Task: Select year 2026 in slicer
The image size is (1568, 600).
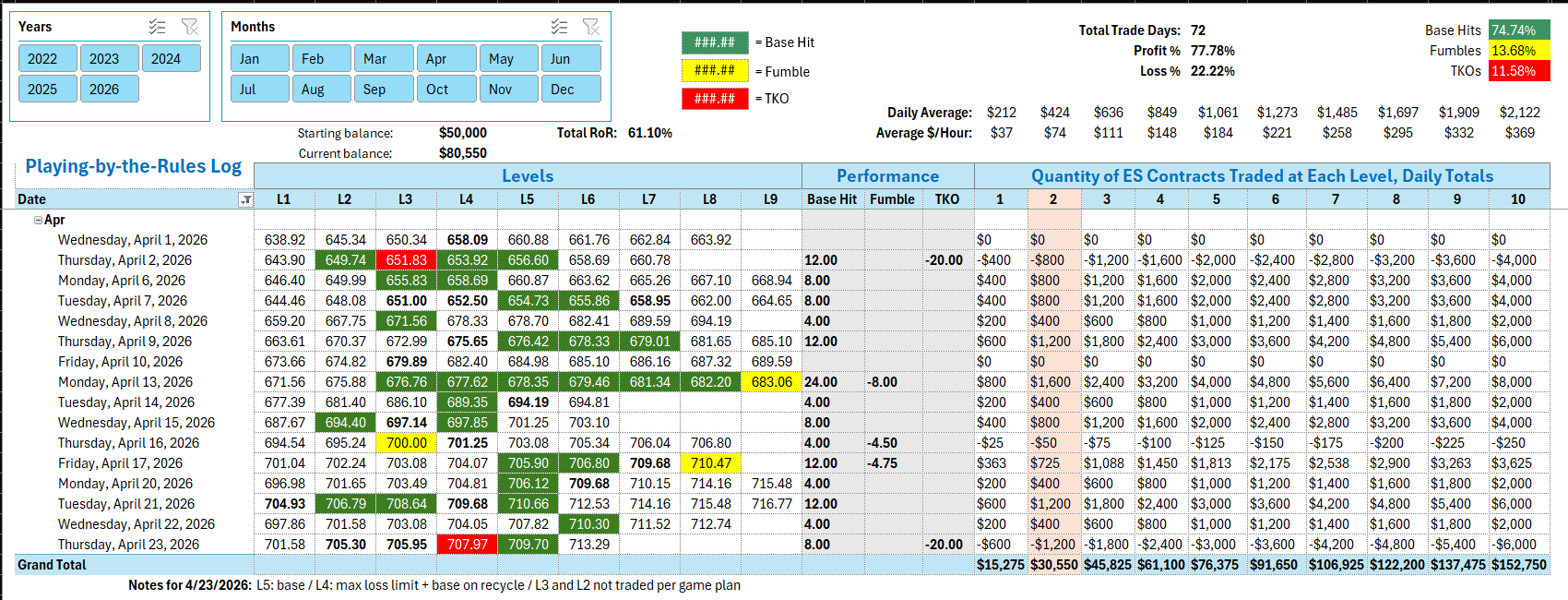Action: pyautogui.click(x=109, y=89)
